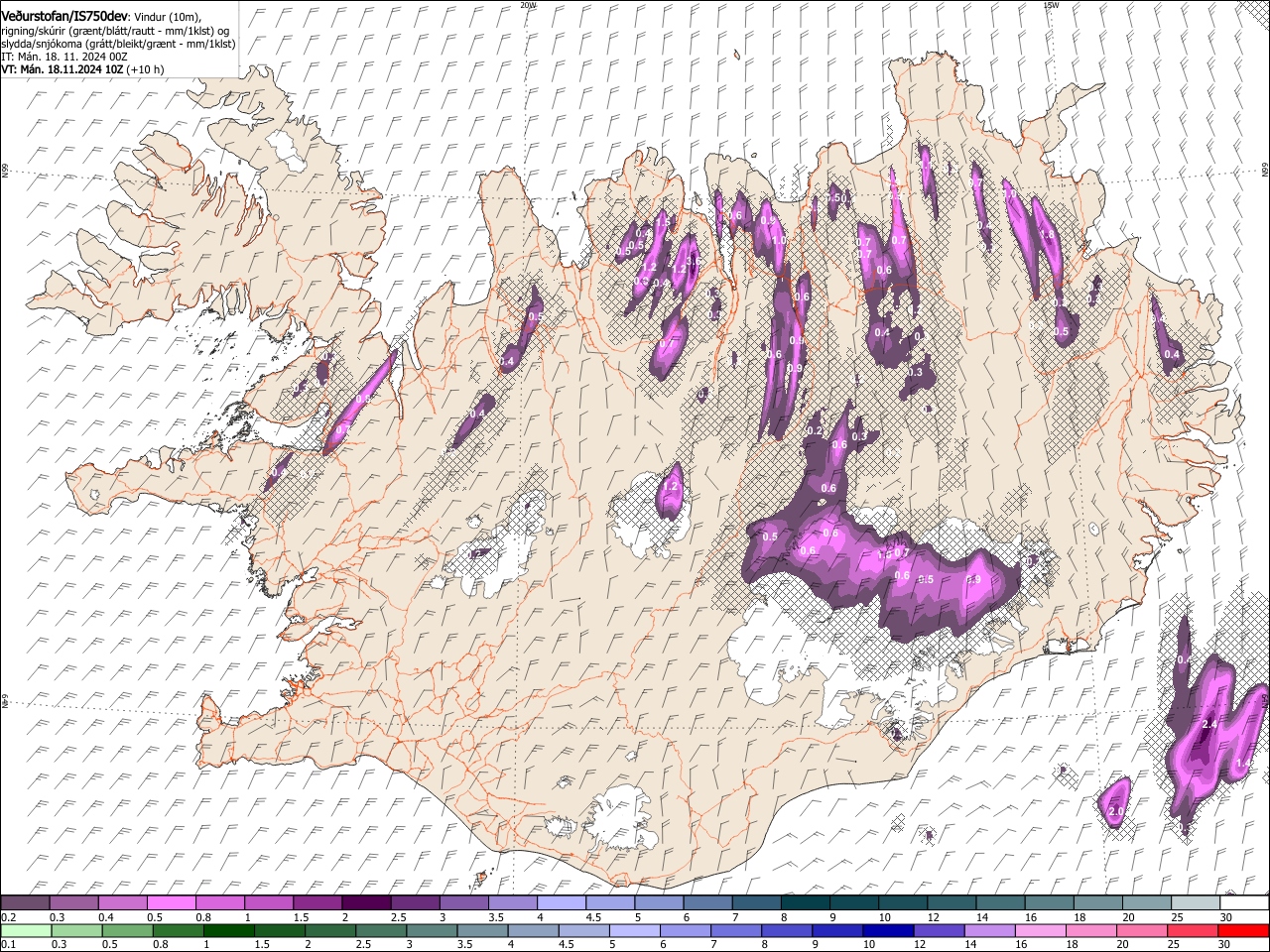This screenshot has height=952, width=1270.
Task: Click the deep blue rain swatch starting at 10
Action: click(888, 930)
